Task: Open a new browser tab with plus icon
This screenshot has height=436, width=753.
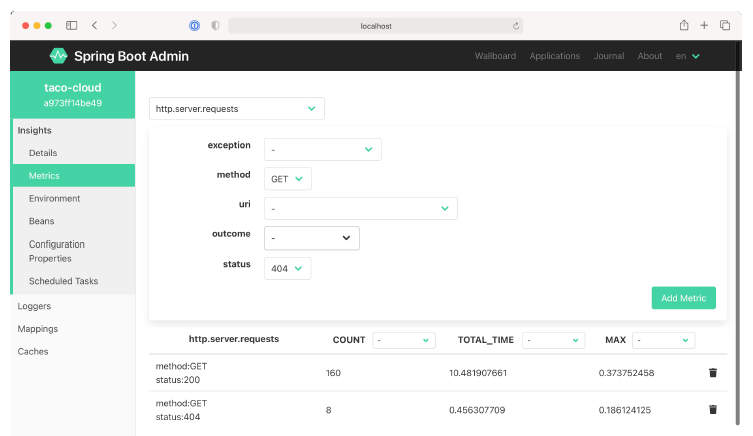Action: tap(704, 25)
